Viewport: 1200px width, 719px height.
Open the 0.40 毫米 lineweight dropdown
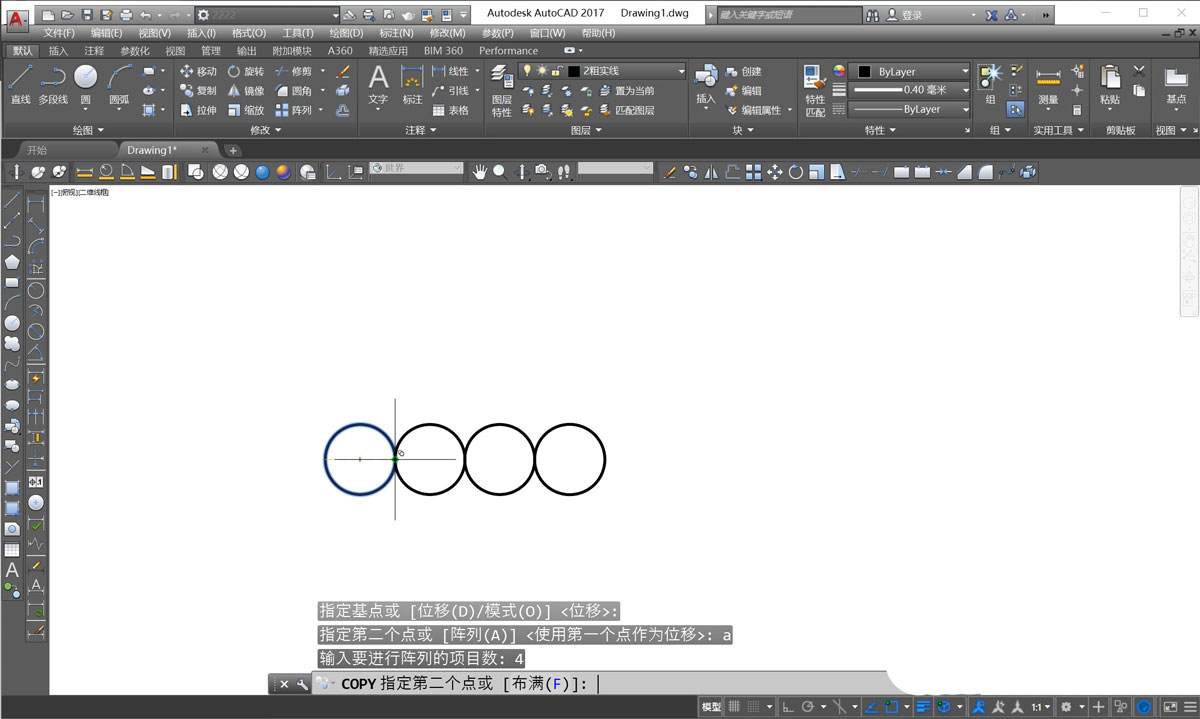point(909,90)
